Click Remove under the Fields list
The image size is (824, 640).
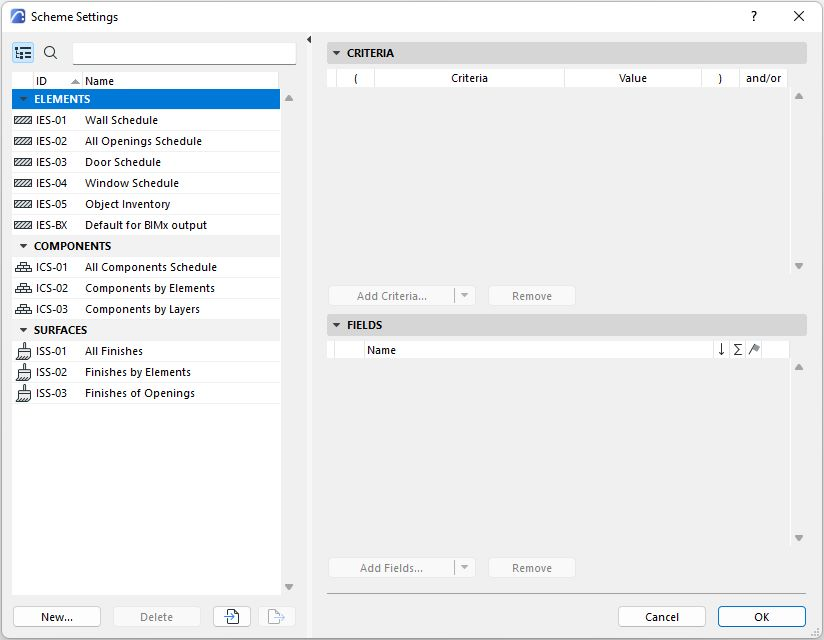pyautogui.click(x=532, y=567)
